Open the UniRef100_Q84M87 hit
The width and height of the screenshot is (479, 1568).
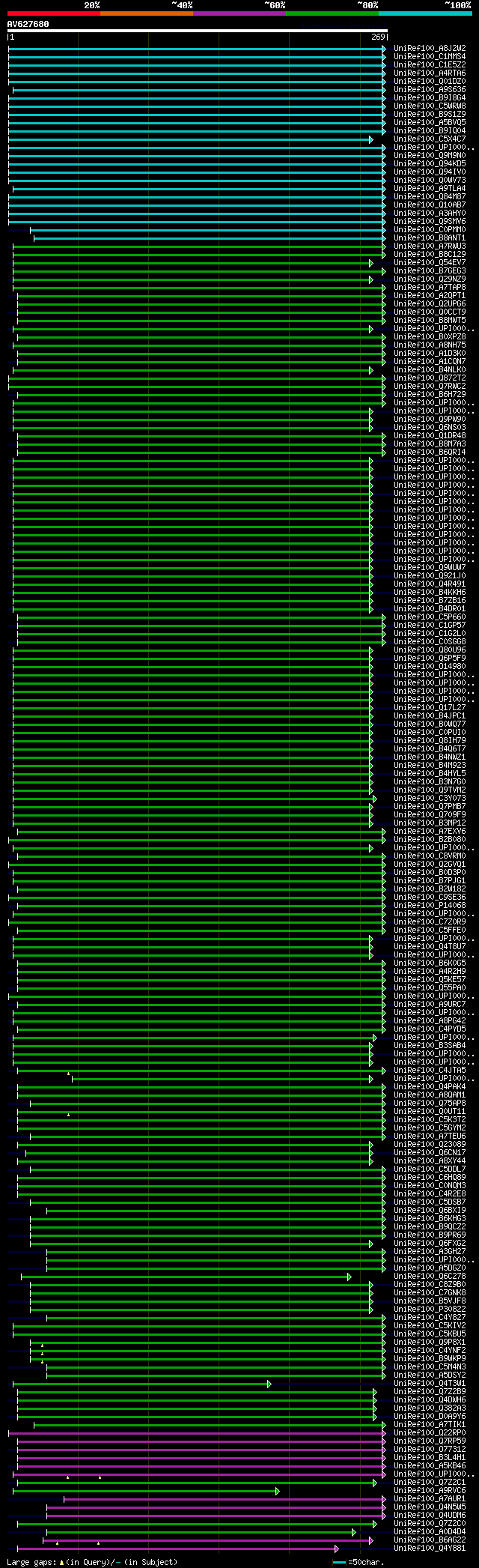click(430, 197)
